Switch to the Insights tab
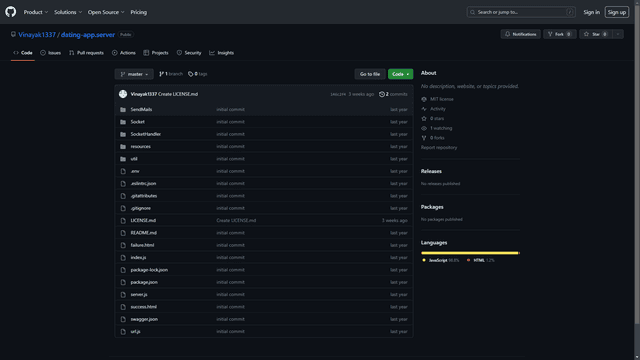This screenshot has height=360, width=640. click(222, 53)
